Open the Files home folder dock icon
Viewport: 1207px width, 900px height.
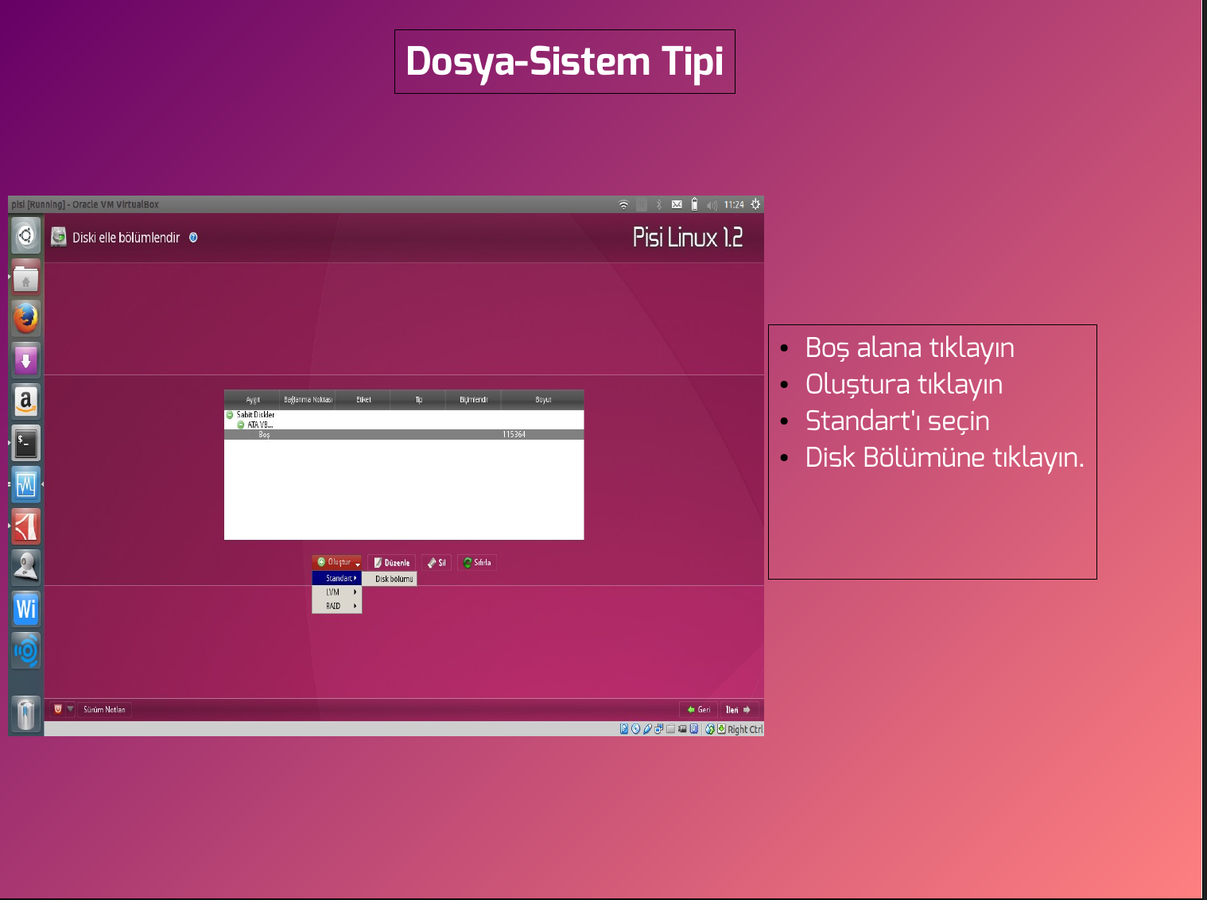click(x=26, y=278)
